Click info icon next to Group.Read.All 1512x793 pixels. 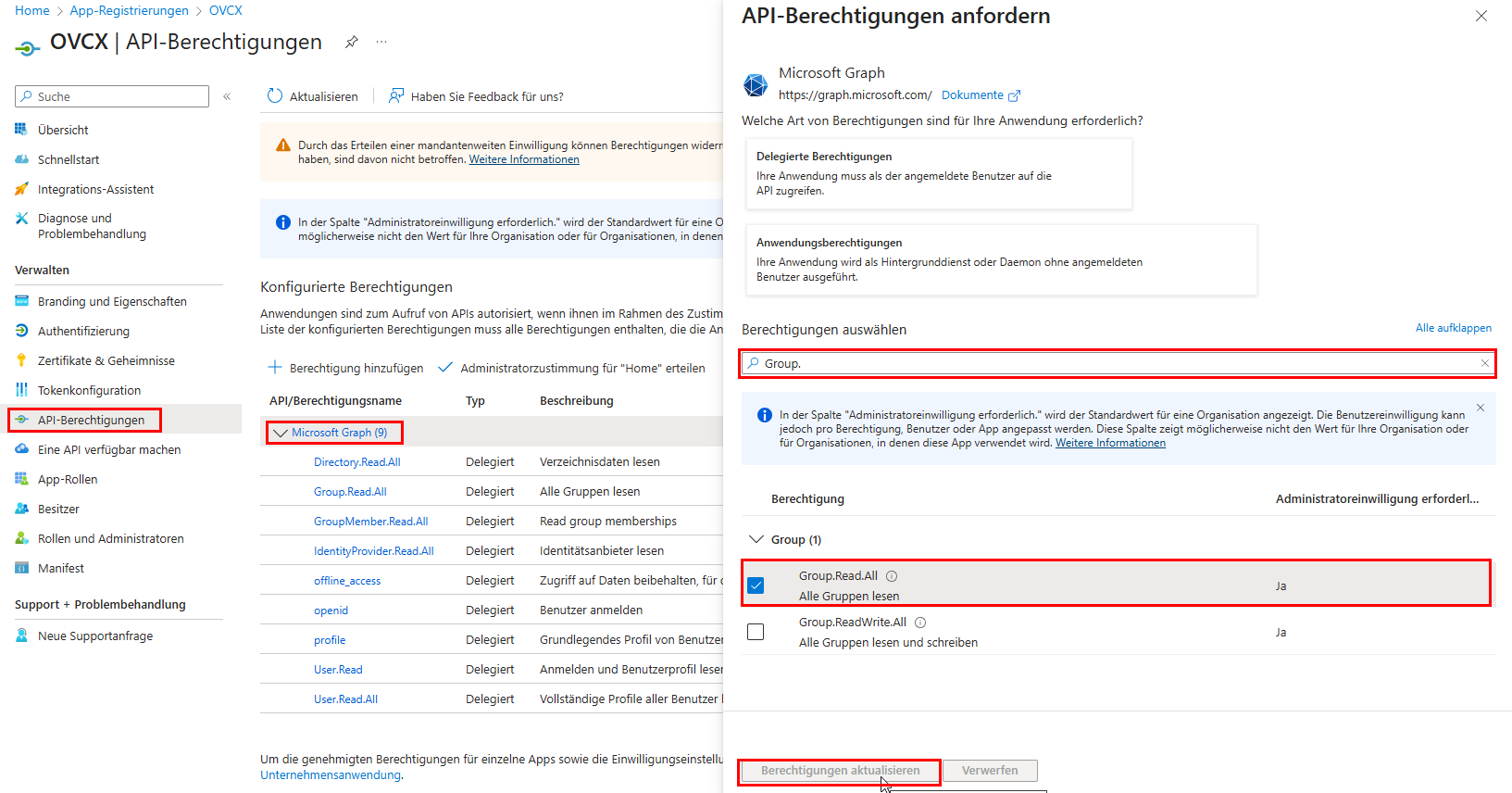892,576
